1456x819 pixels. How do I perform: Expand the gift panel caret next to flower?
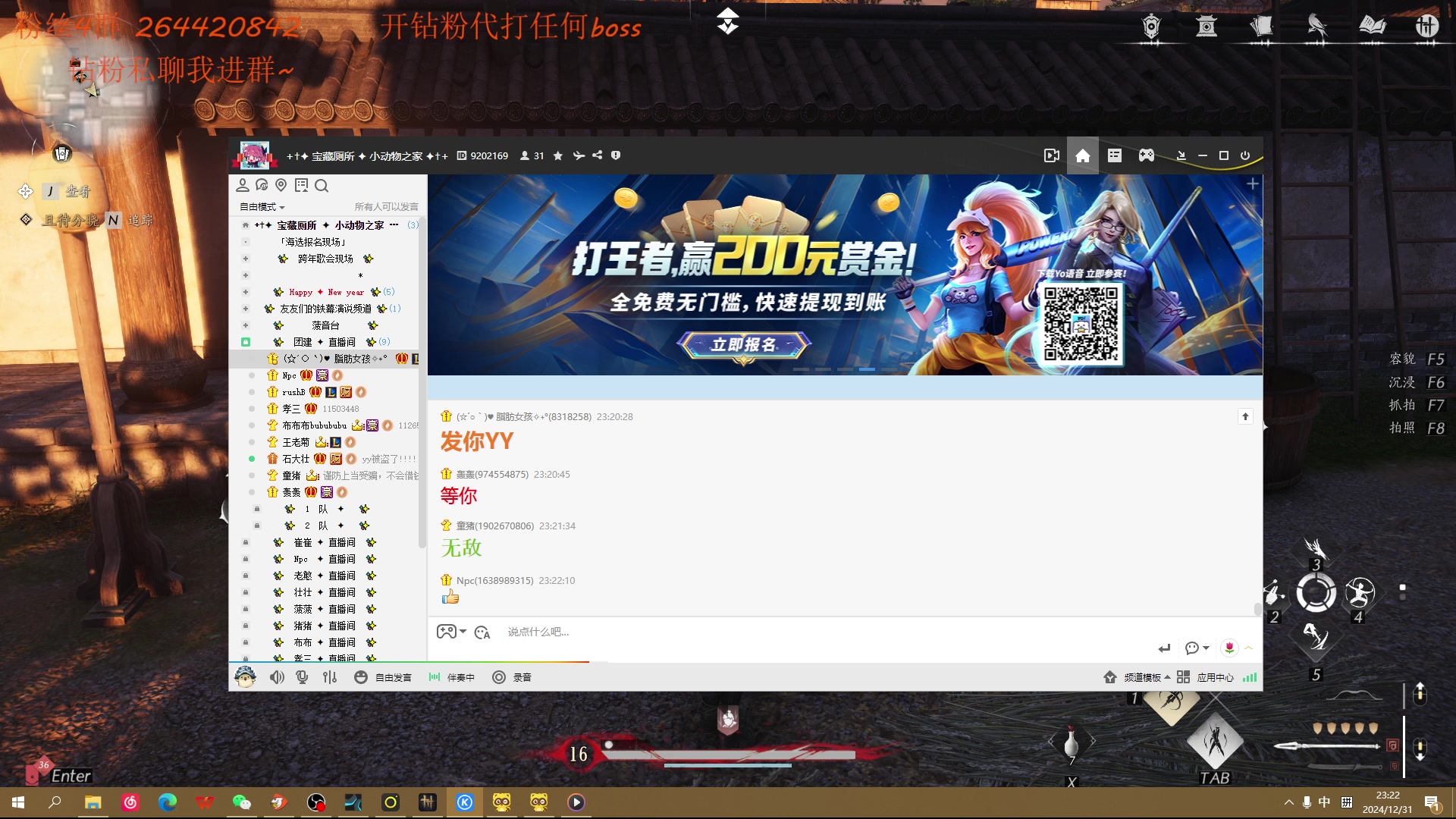pyautogui.click(x=1248, y=648)
